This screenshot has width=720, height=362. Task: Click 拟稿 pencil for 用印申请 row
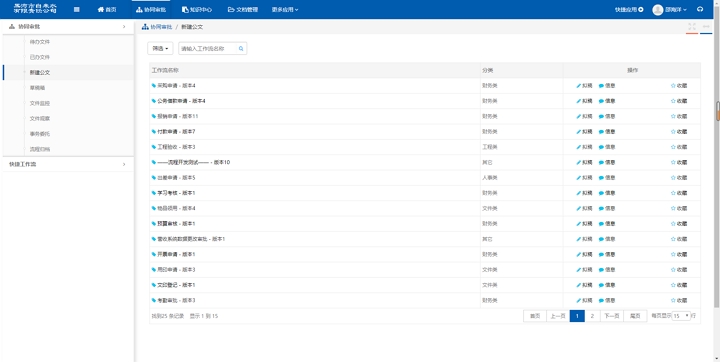pyautogui.click(x=584, y=270)
